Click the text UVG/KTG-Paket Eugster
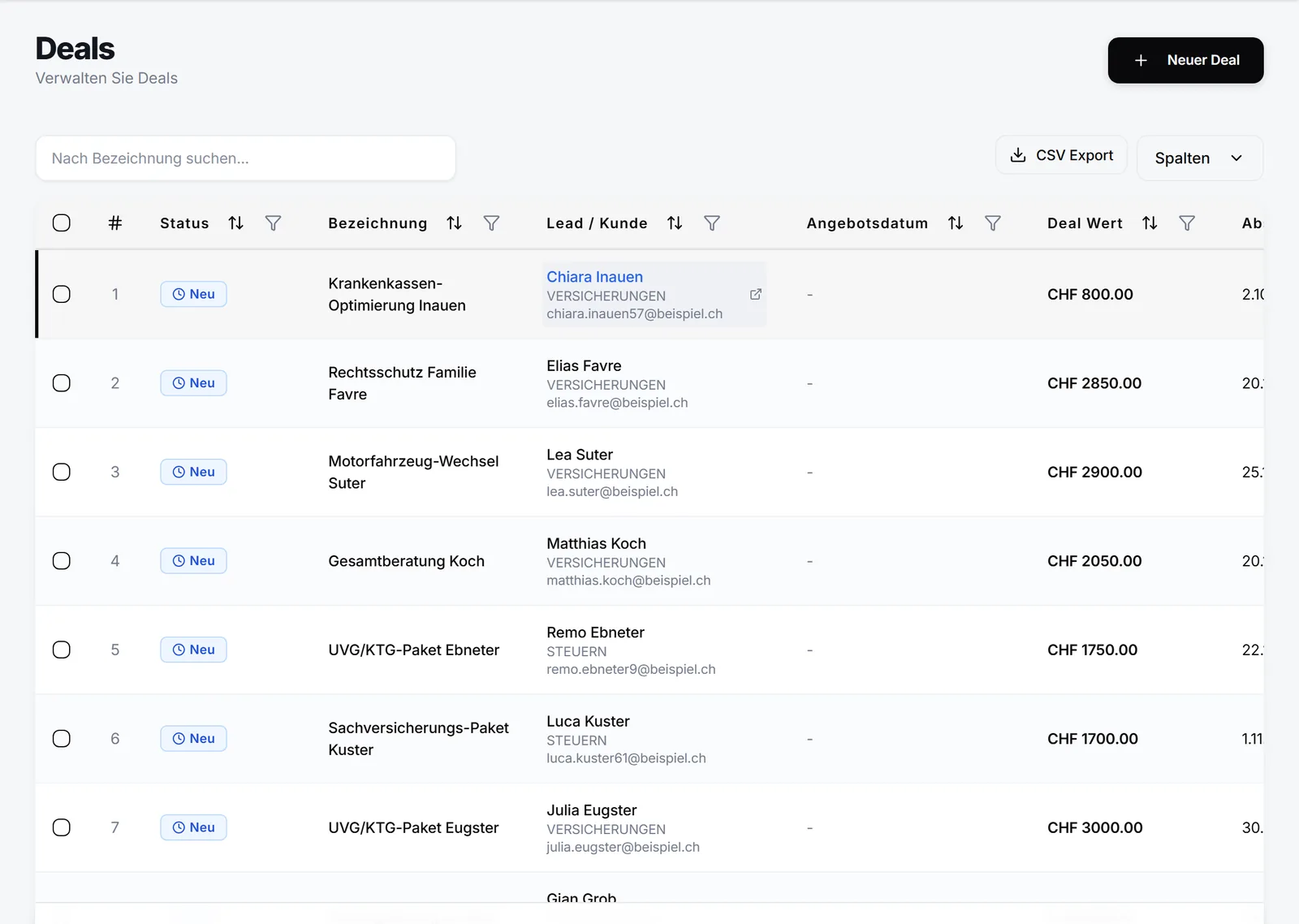Screen dimensions: 1299x924 pyautogui.click(x=413, y=827)
